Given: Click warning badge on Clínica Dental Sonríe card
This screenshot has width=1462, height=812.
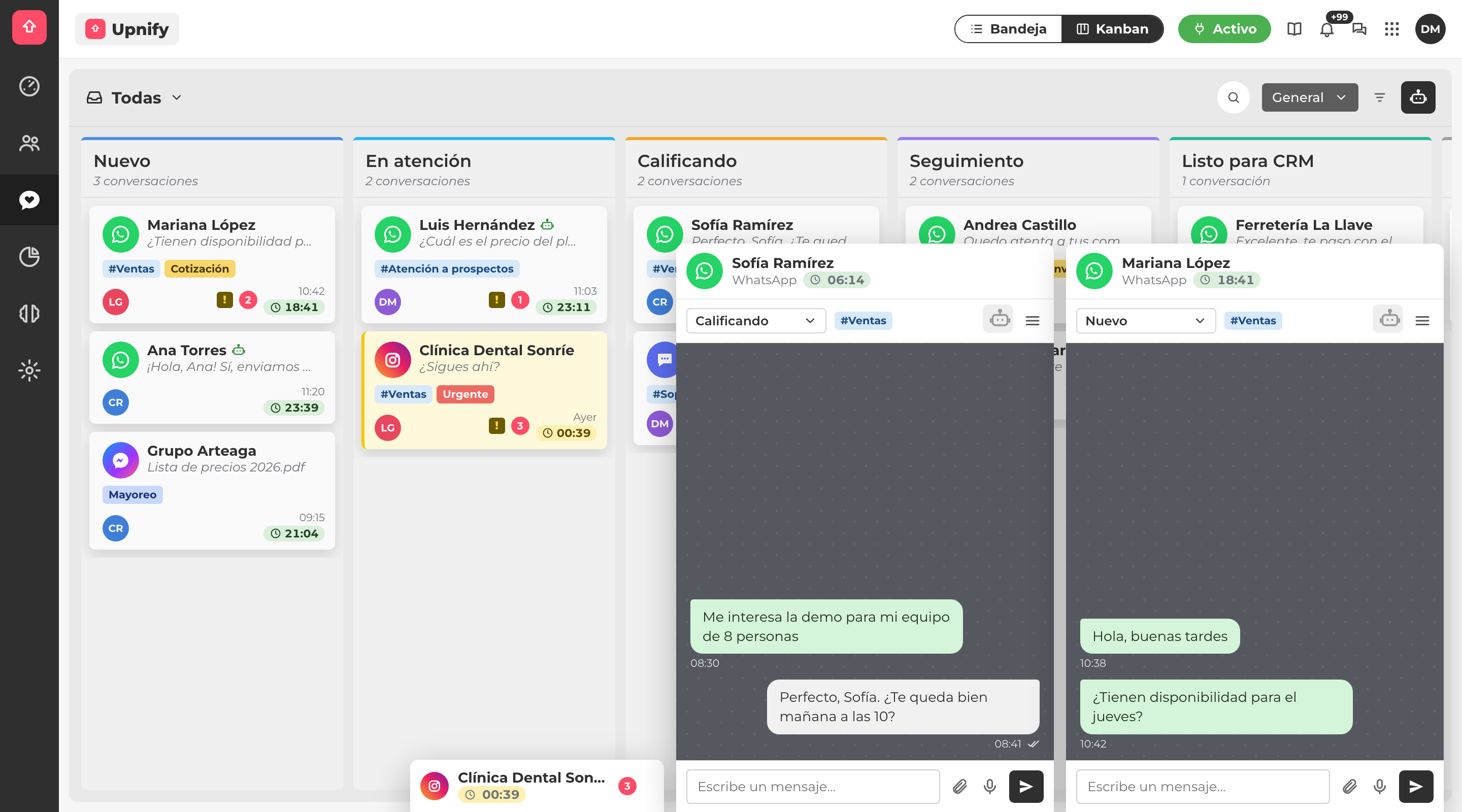Looking at the screenshot, I should click(x=496, y=426).
